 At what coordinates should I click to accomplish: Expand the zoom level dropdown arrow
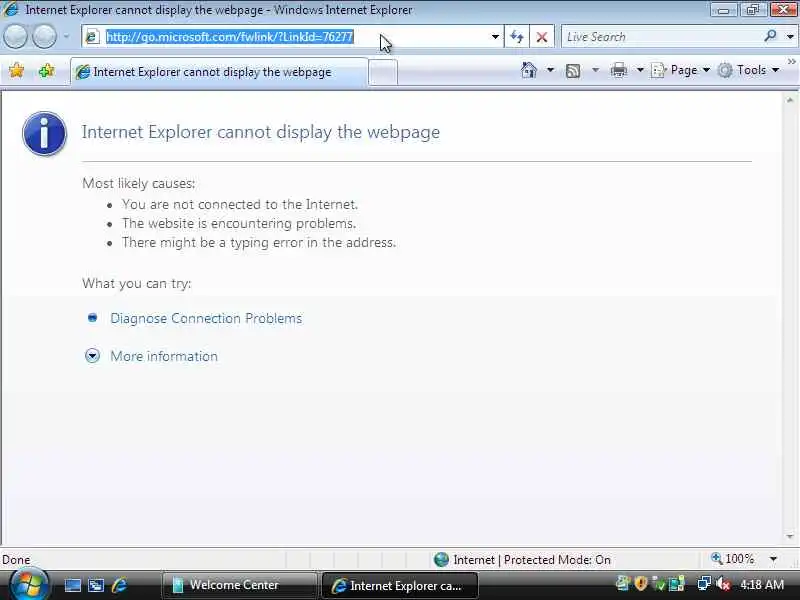[773, 559]
